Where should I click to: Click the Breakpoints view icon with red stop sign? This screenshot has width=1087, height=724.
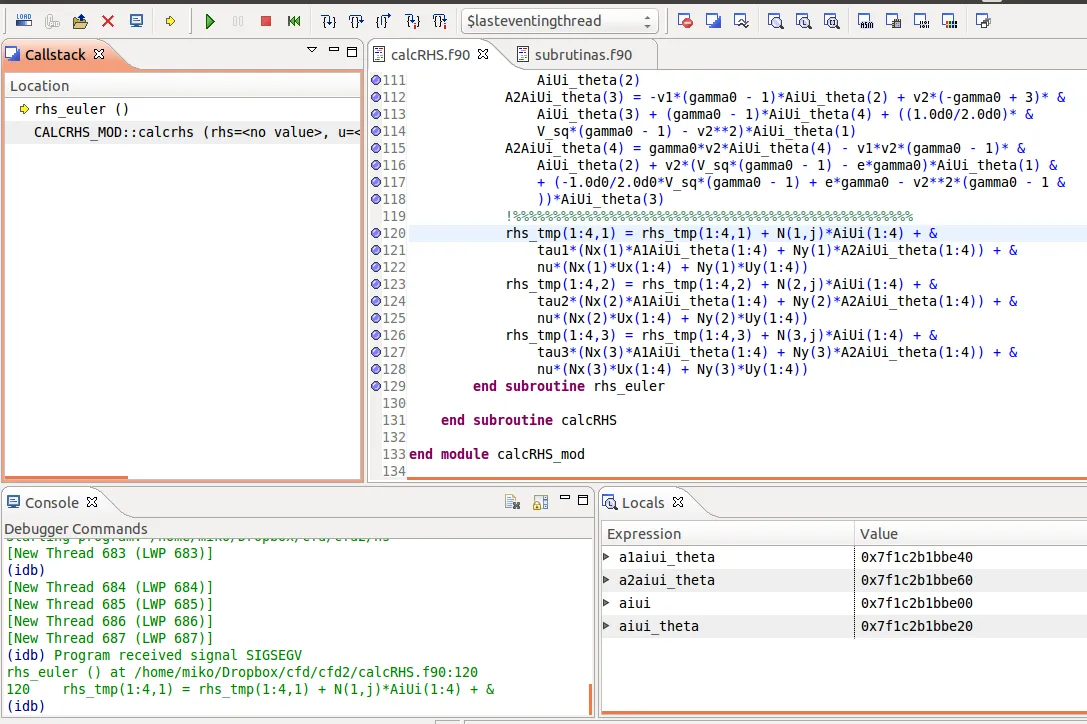coord(685,21)
